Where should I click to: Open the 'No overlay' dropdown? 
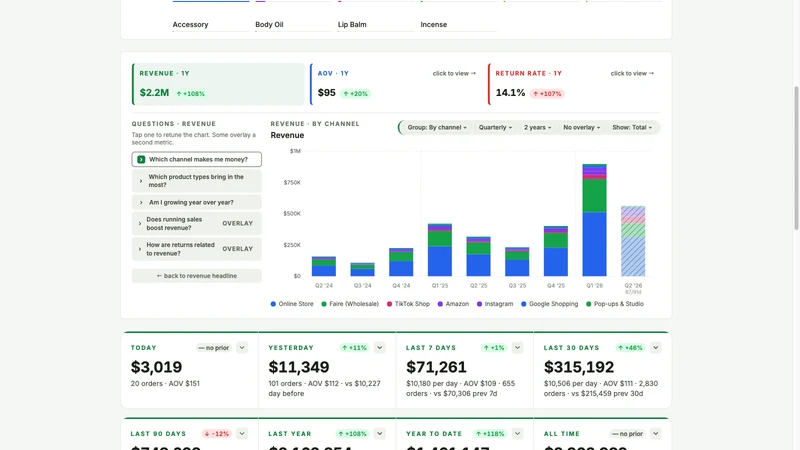coord(582,128)
